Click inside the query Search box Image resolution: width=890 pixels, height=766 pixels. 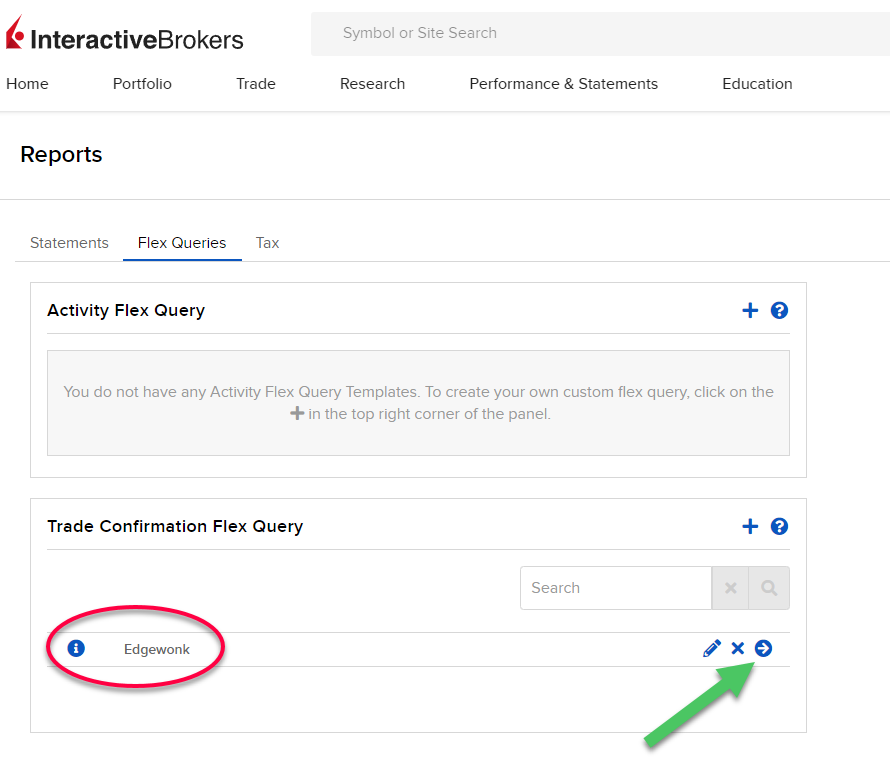(615, 588)
